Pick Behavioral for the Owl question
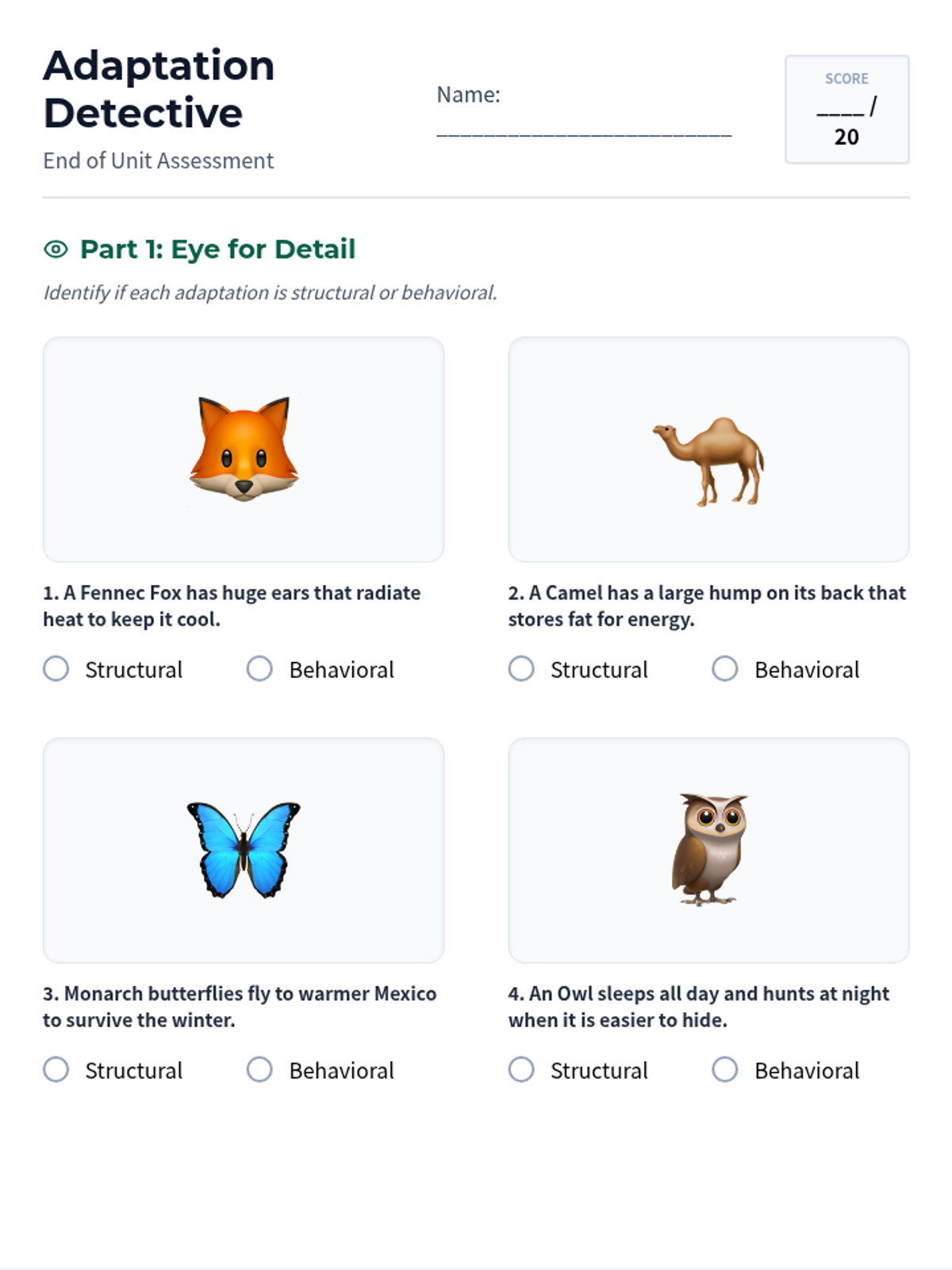 coord(724,1070)
